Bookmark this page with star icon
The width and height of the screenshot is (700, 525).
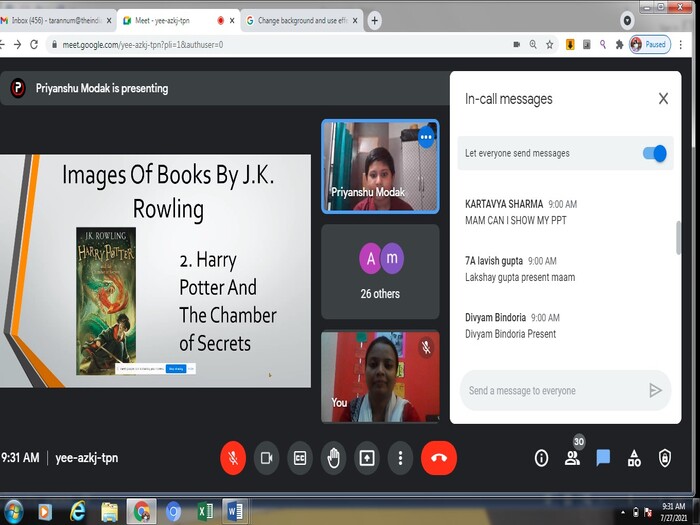point(550,45)
